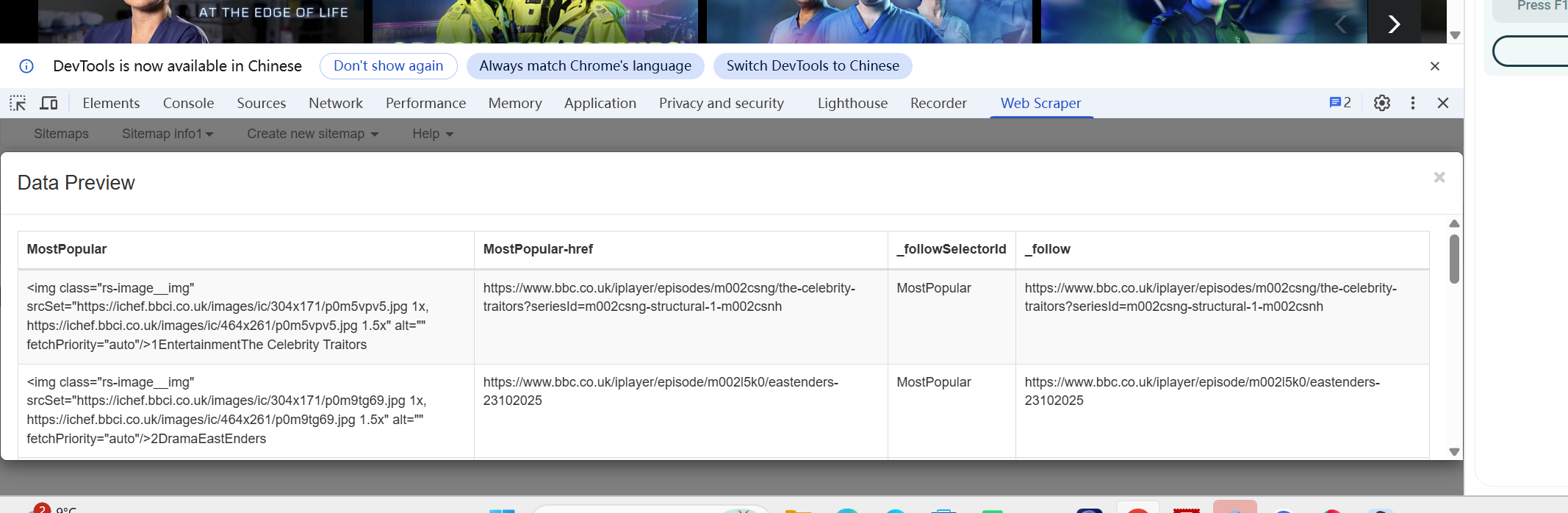Click Always match Chrome's language
Screen dimensions: 1568x513
[585, 66]
